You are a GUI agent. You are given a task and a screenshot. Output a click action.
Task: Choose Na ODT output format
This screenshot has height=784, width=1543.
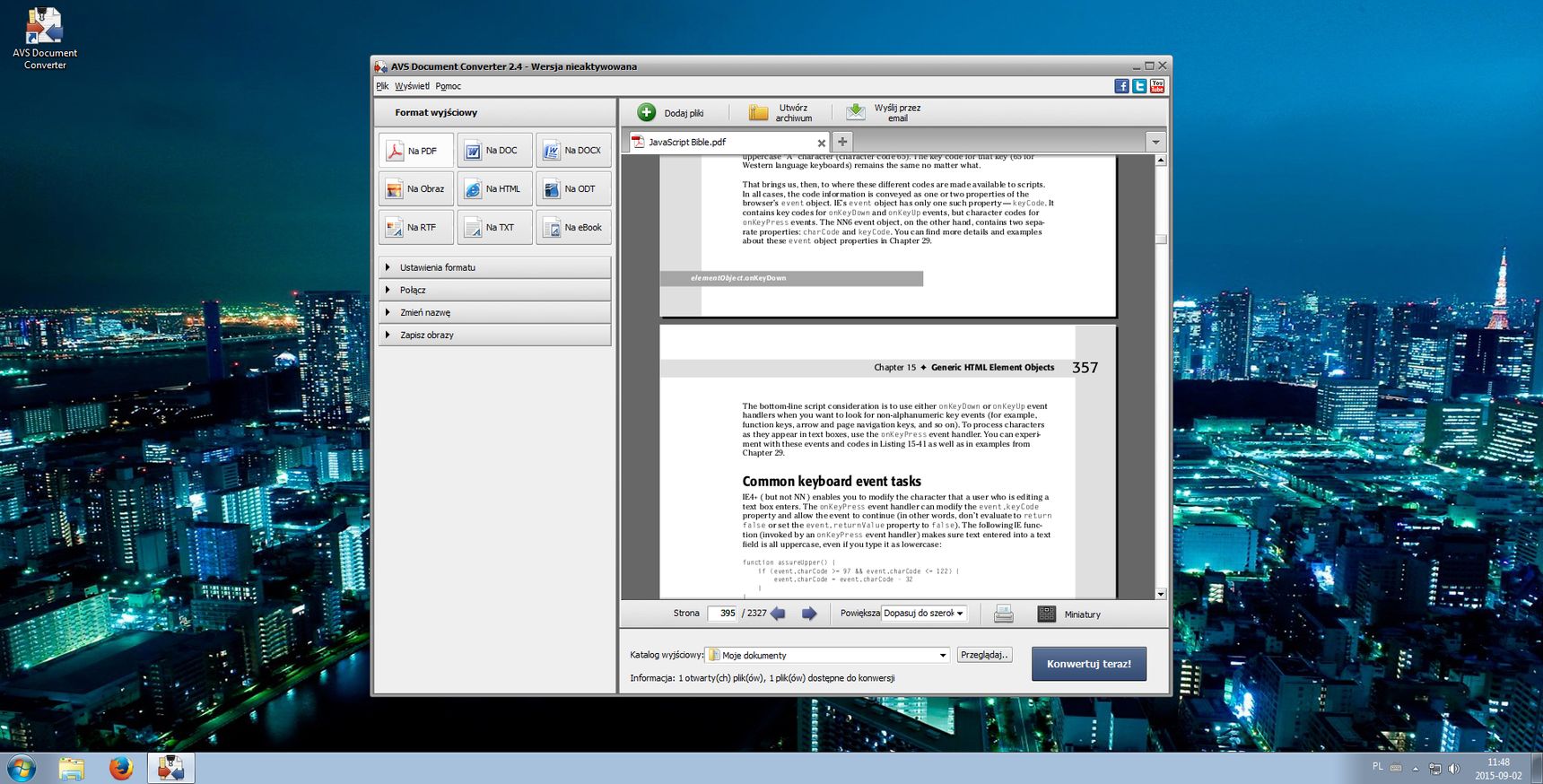pyautogui.click(x=574, y=189)
